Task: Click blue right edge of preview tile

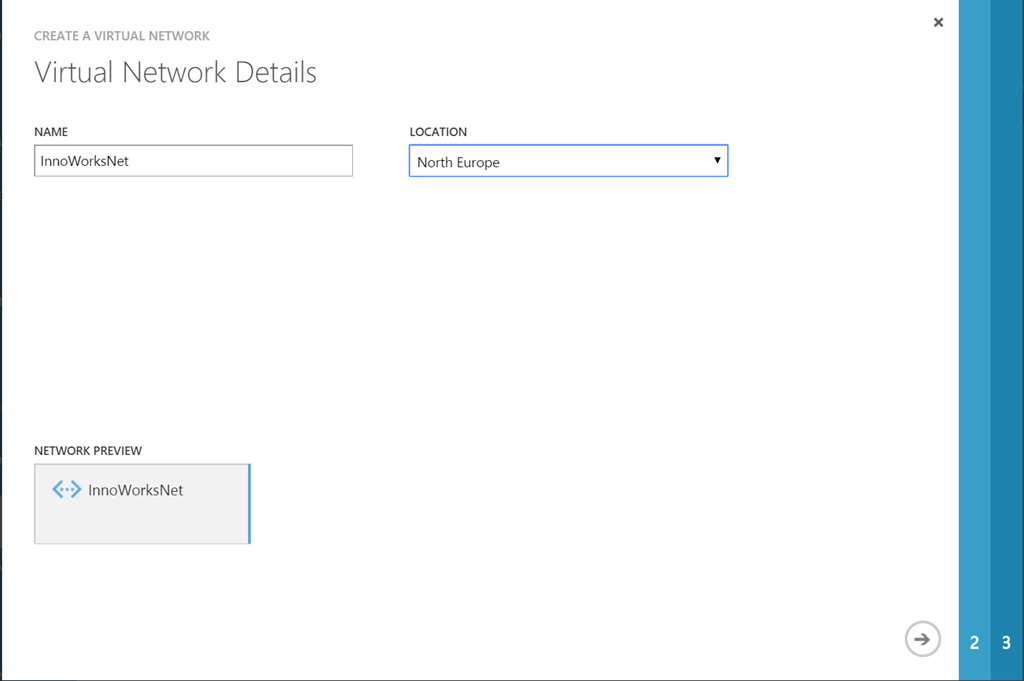Action: pos(249,504)
